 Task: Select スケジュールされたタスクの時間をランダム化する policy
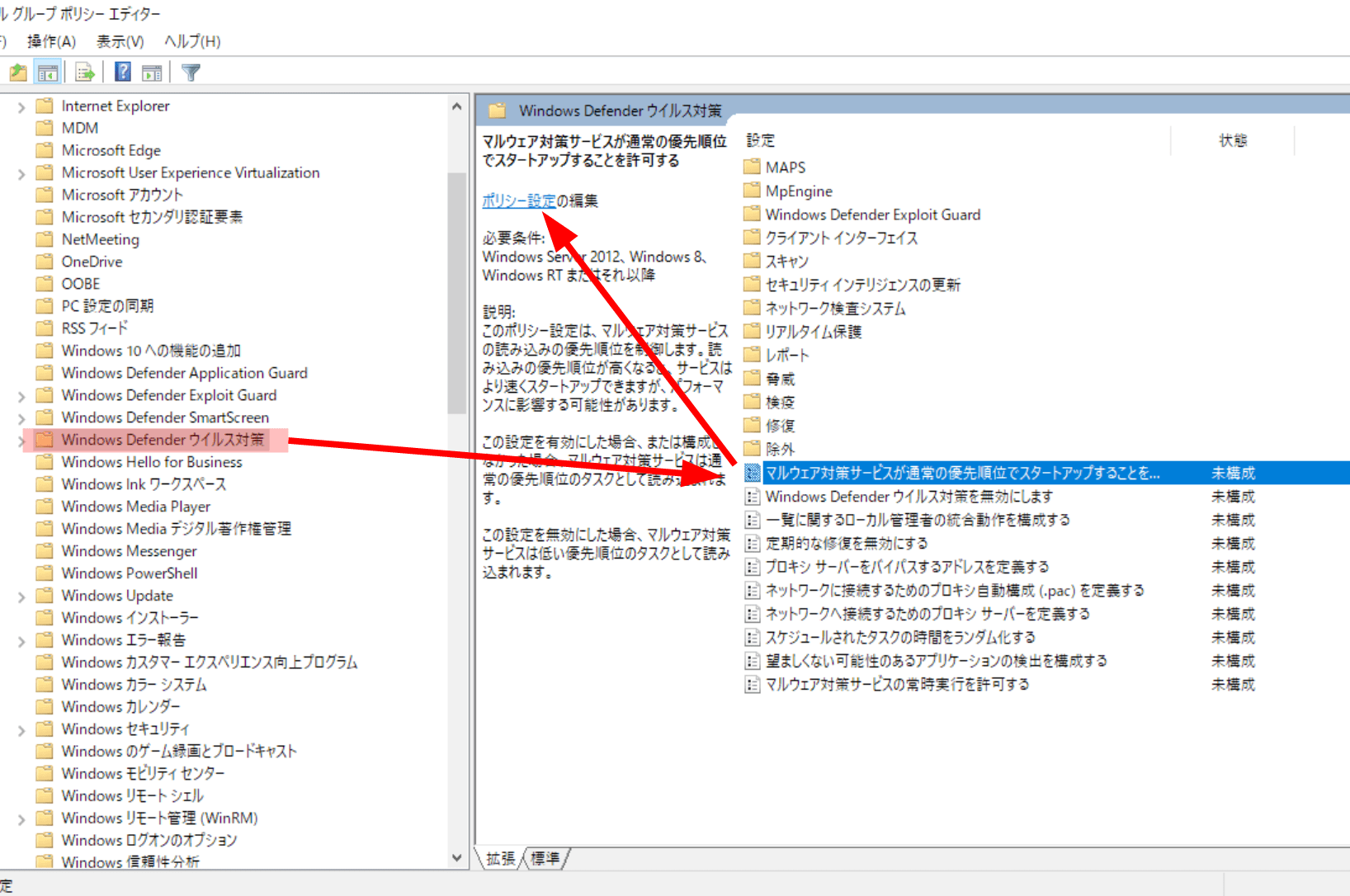[900, 638]
